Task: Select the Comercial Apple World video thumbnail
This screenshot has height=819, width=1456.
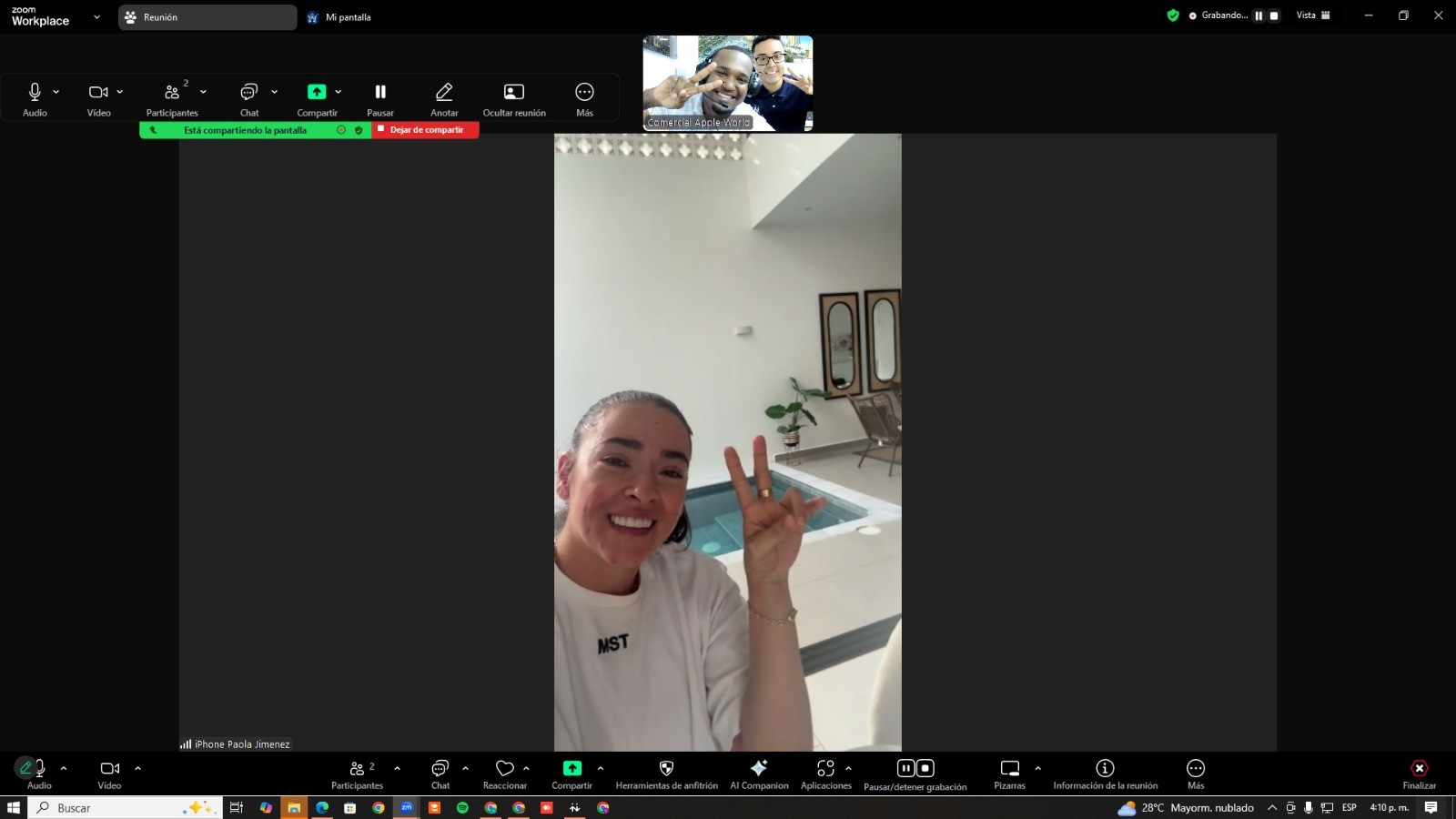Action: click(x=727, y=83)
